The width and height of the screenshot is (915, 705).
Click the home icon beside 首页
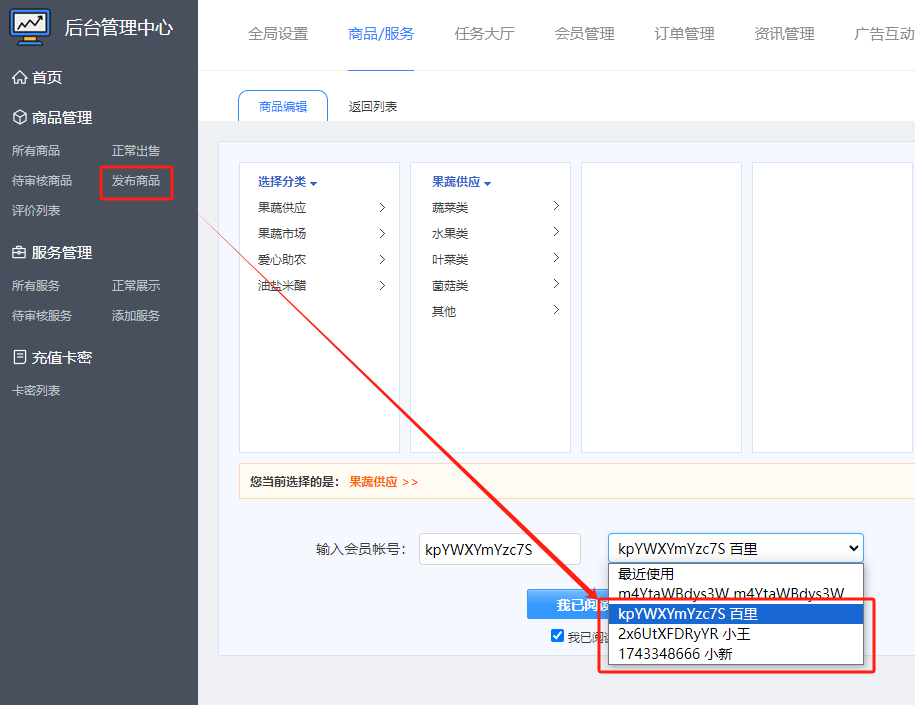coord(20,77)
